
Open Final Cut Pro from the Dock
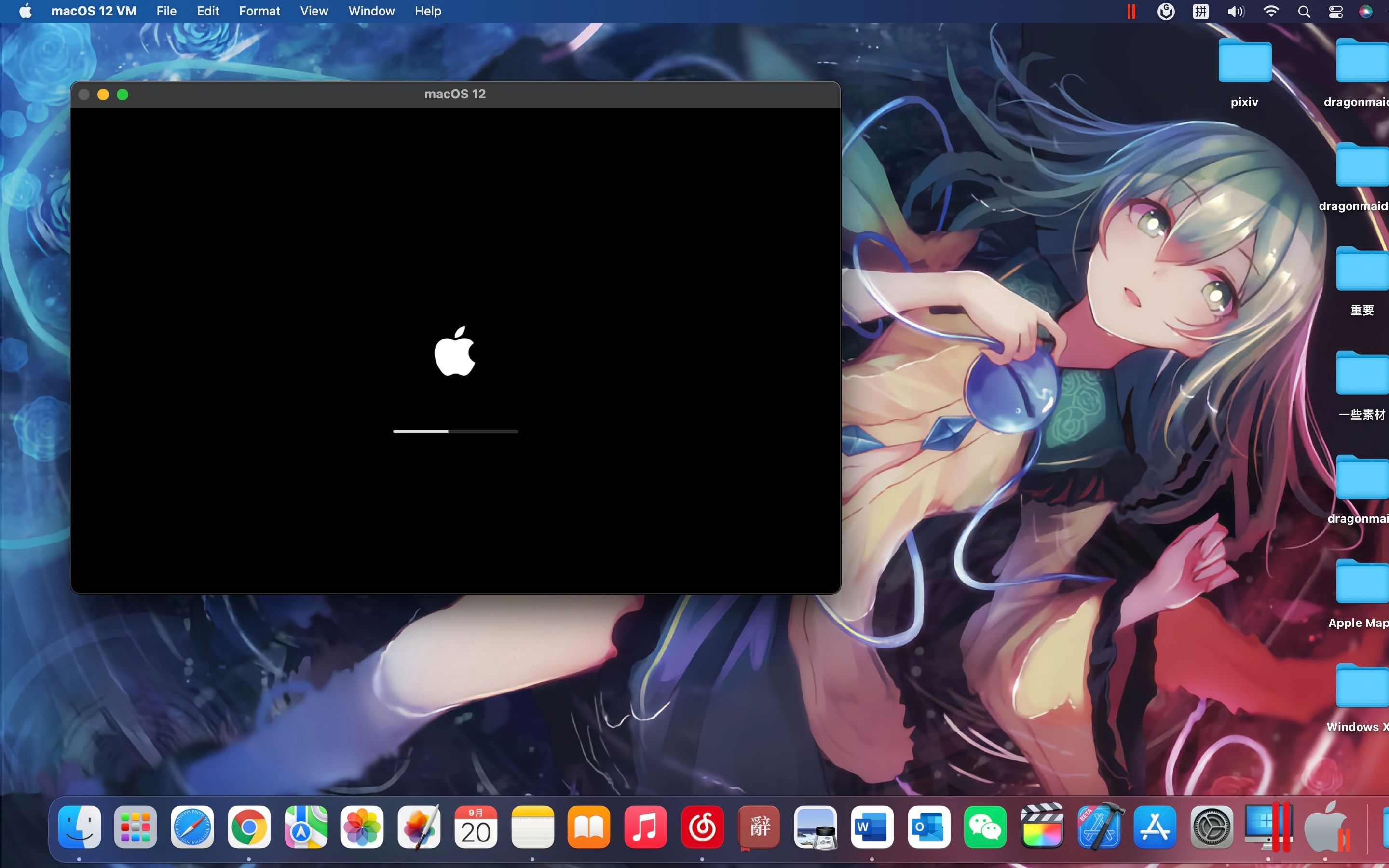[x=1042, y=827]
